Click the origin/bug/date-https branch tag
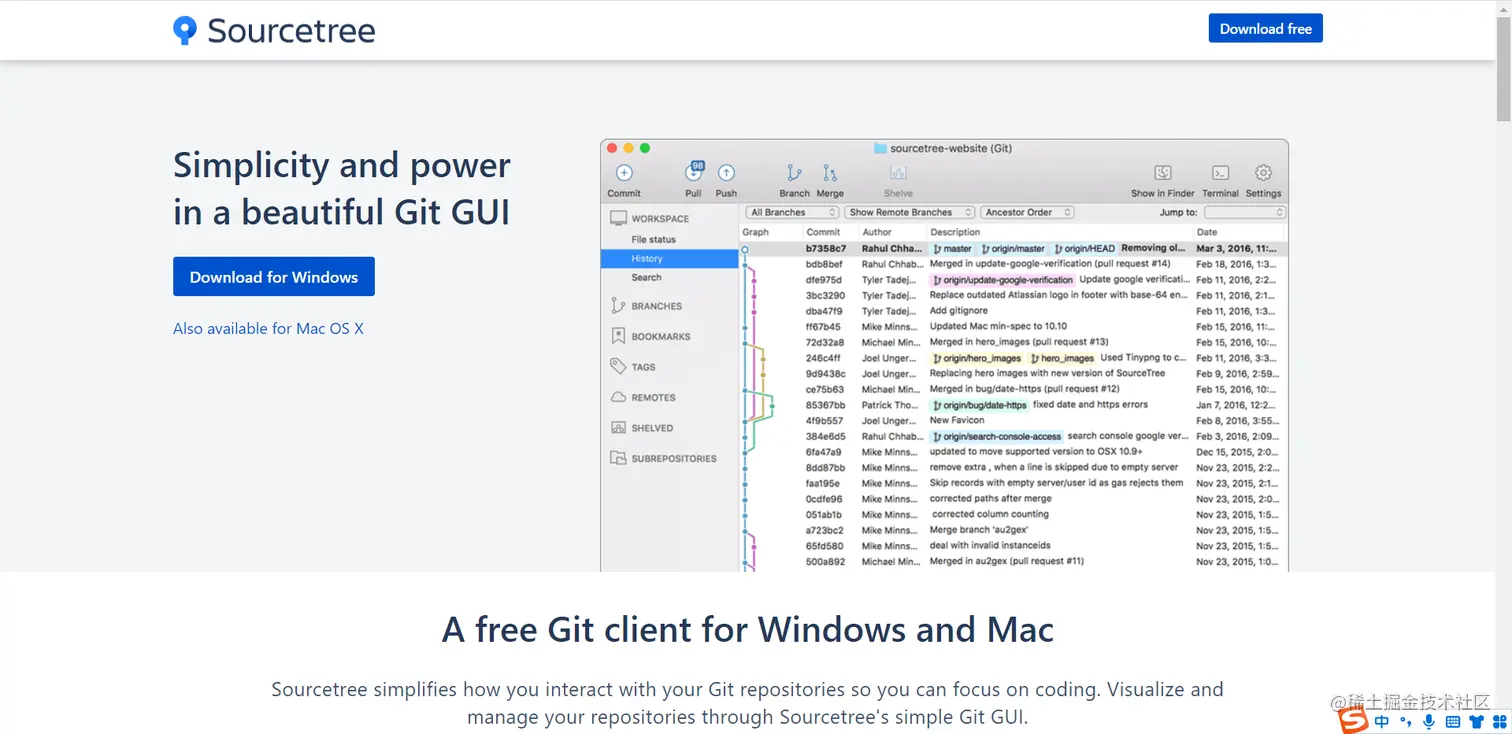1512x734 pixels. pos(980,405)
